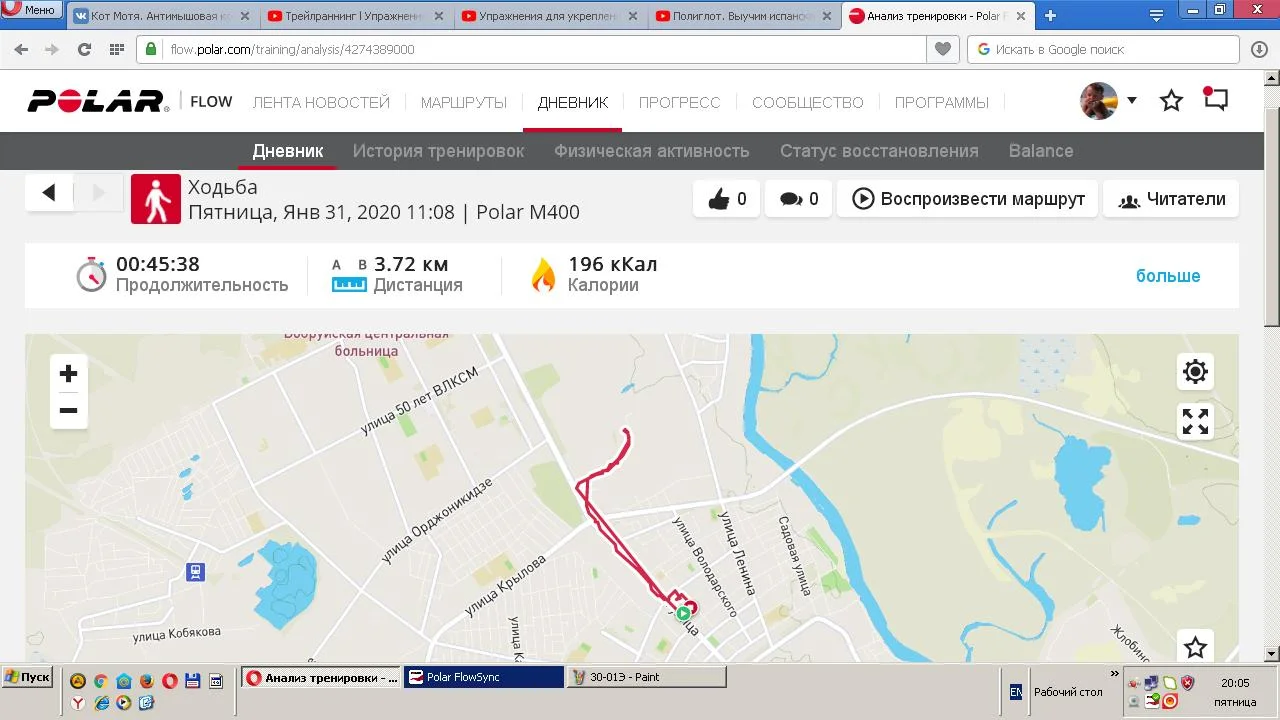Go to previous training with left arrow
The width and height of the screenshot is (1280, 720).
click(x=49, y=193)
